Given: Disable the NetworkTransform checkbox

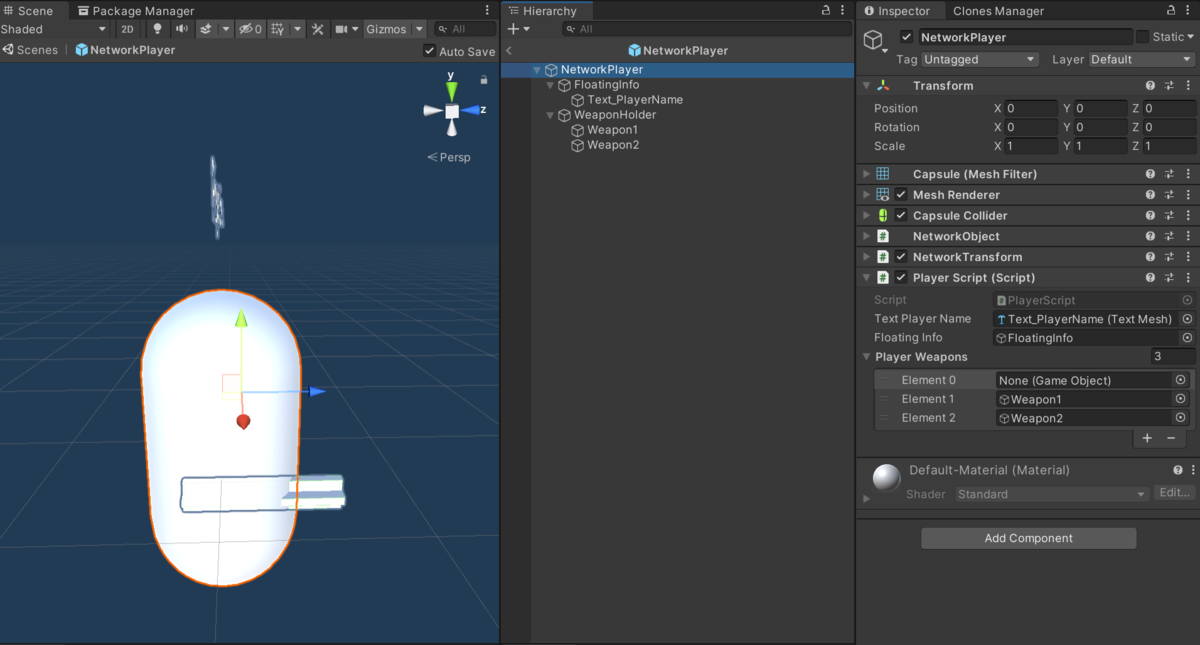Looking at the screenshot, I should click(901, 257).
